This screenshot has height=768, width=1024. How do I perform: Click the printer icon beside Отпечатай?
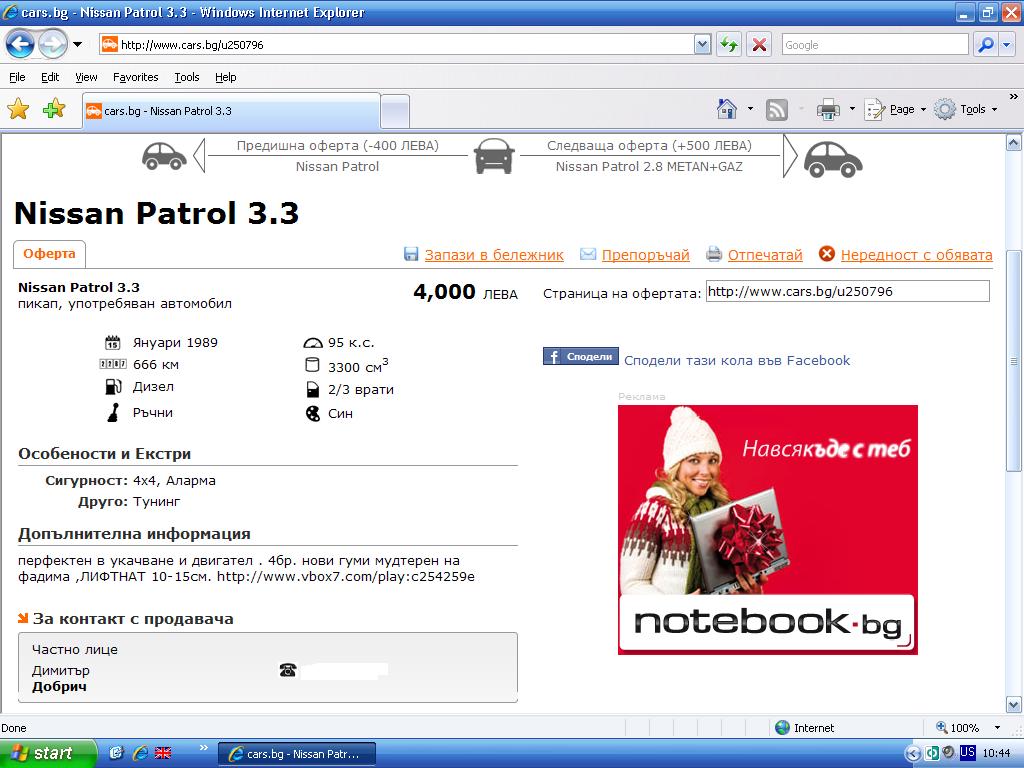(714, 254)
